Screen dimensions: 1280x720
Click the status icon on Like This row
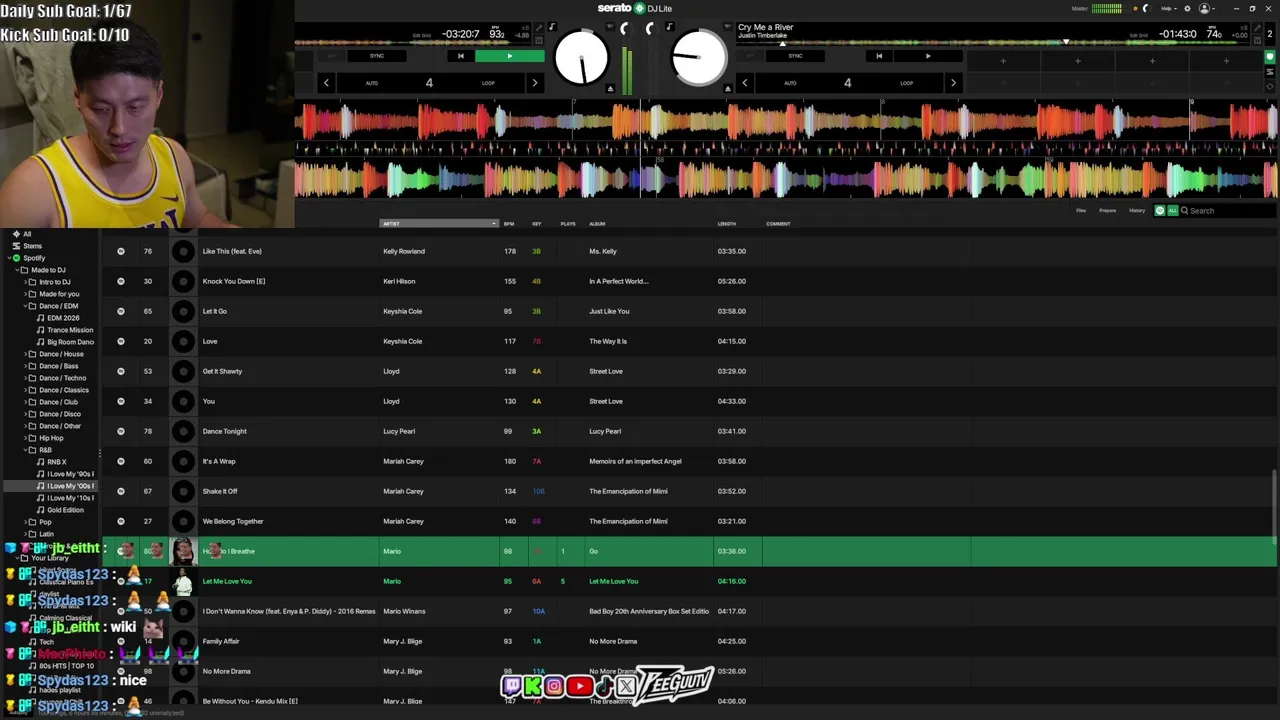(121, 251)
